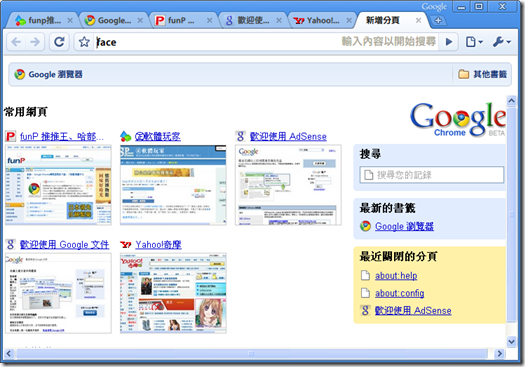Close the 'funp推...' tab
Image resolution: width=525 pixels, height=367 pixels.
click(70, 20)
